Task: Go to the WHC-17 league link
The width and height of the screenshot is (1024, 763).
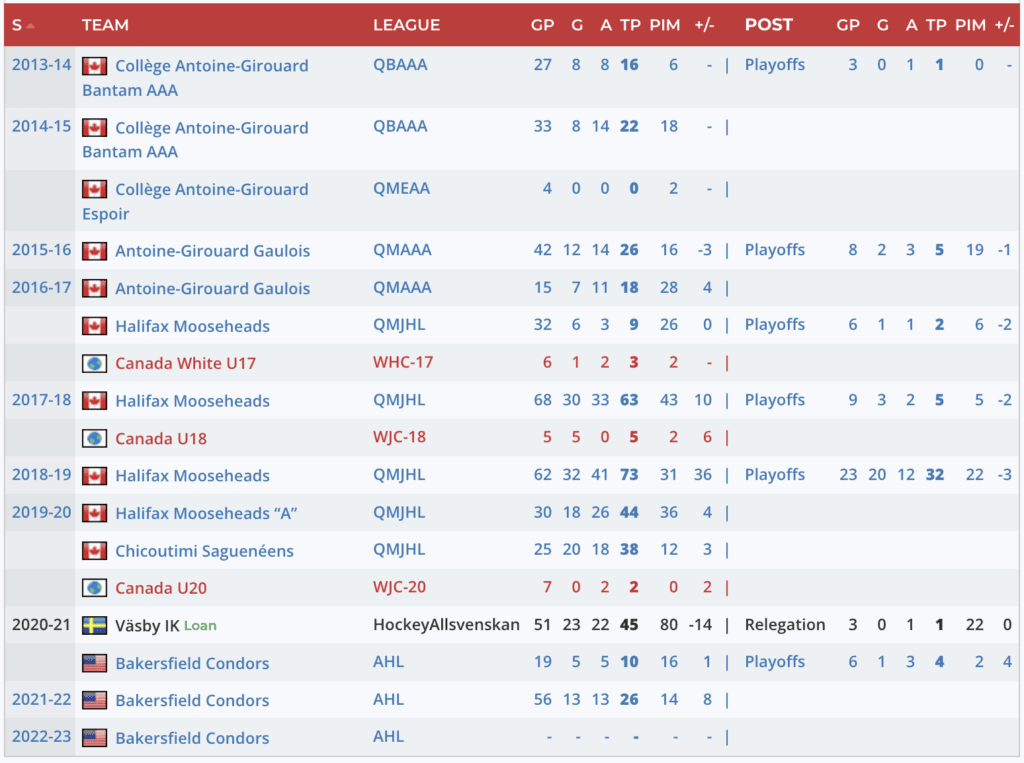Action: coord(403,362)
